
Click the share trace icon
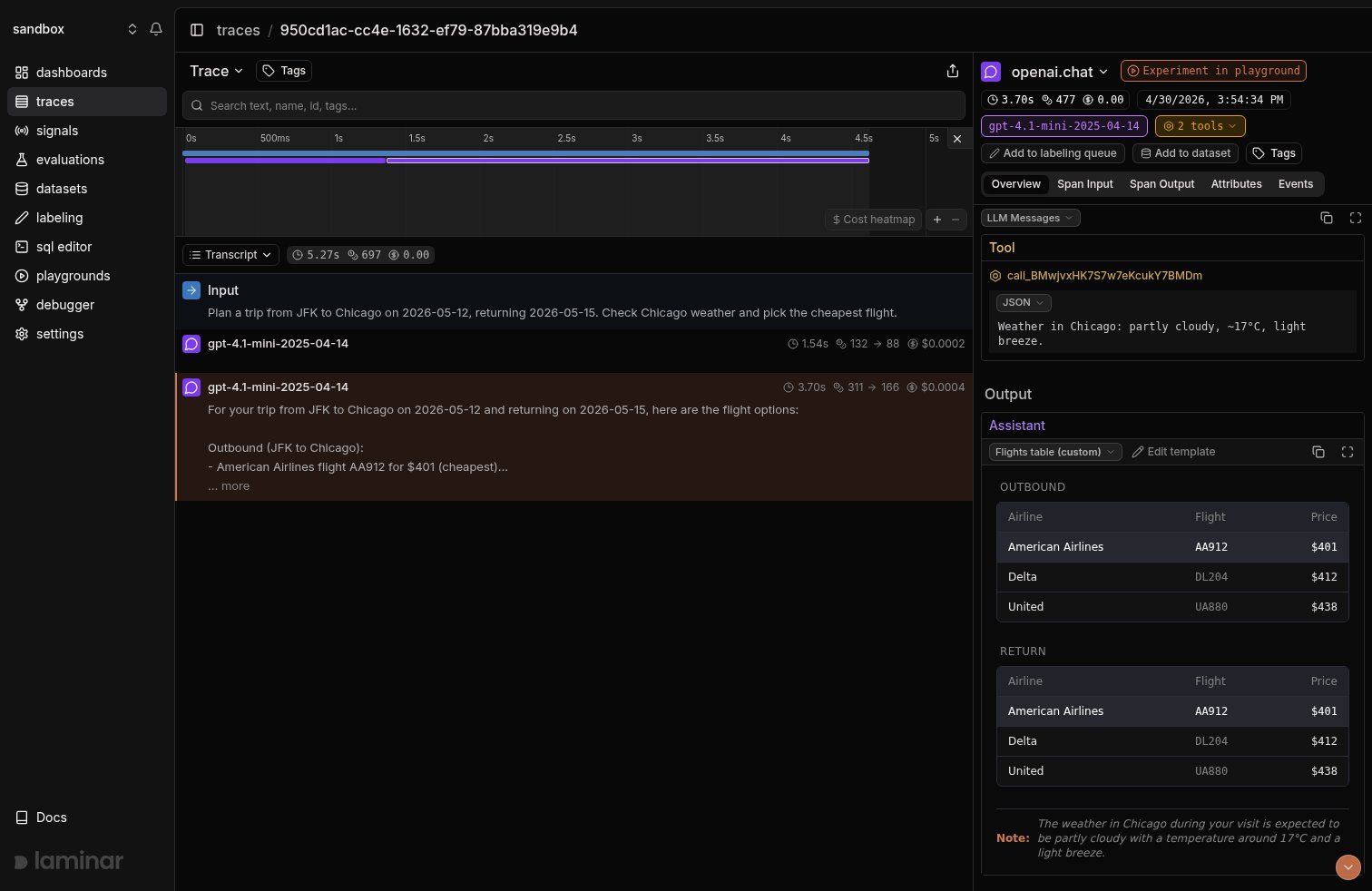click(x=953, y=71)
